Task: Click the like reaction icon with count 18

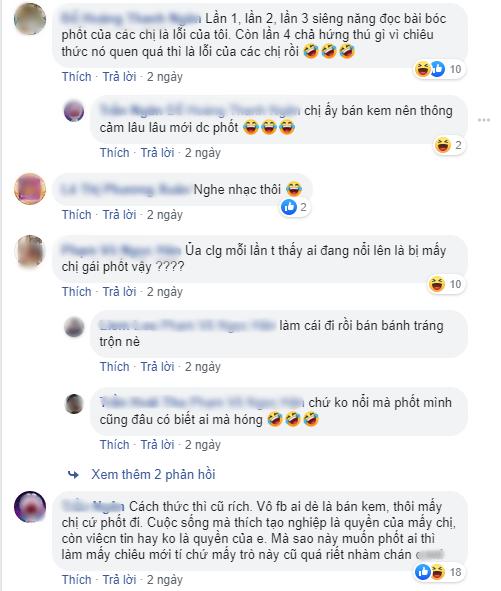Action: (423, 572)
